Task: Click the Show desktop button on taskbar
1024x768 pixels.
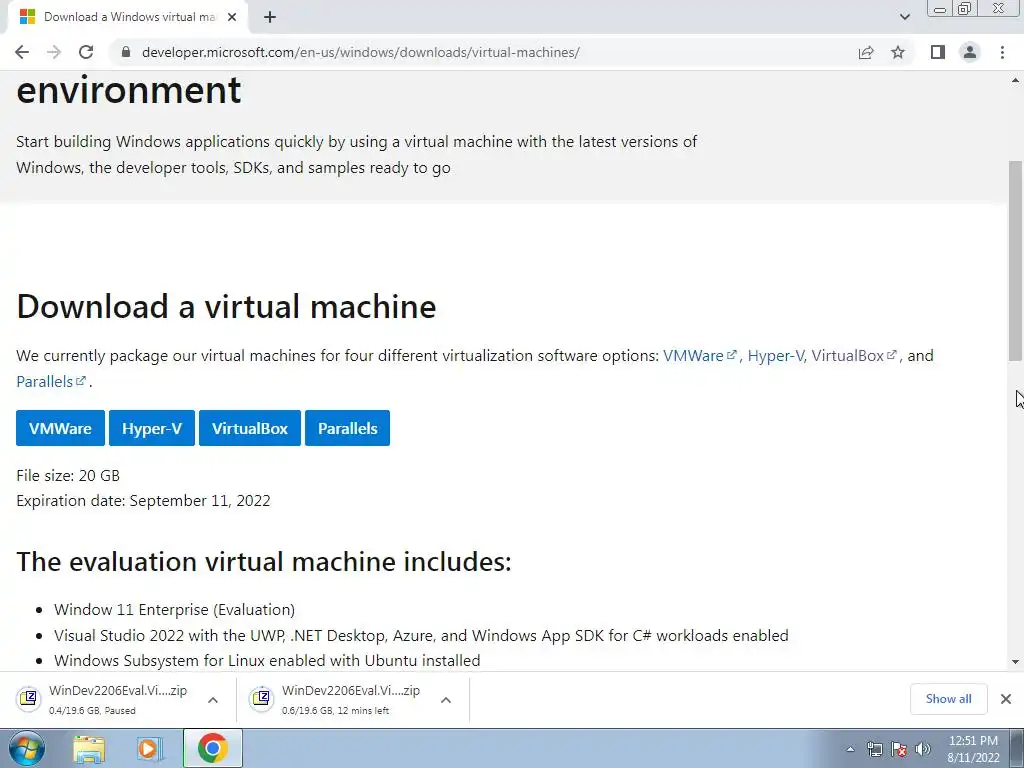Action: [x=1017, y=748]
